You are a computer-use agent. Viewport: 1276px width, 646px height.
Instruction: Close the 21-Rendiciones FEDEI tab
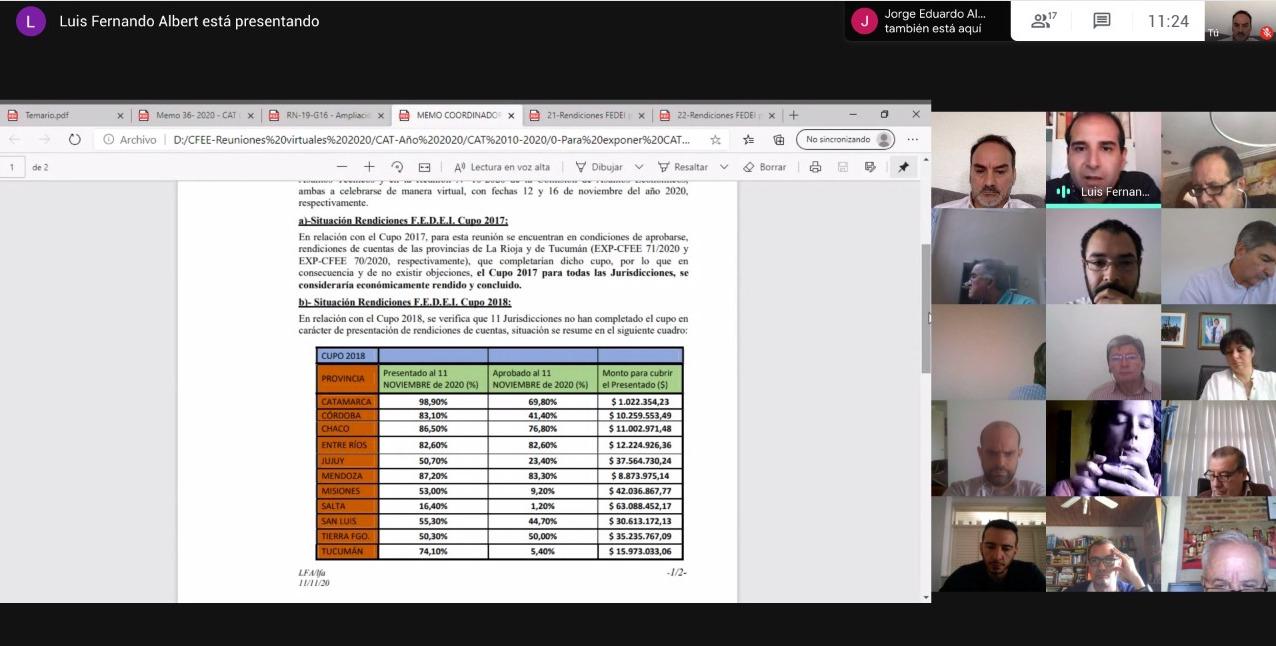tap(642, 115)
